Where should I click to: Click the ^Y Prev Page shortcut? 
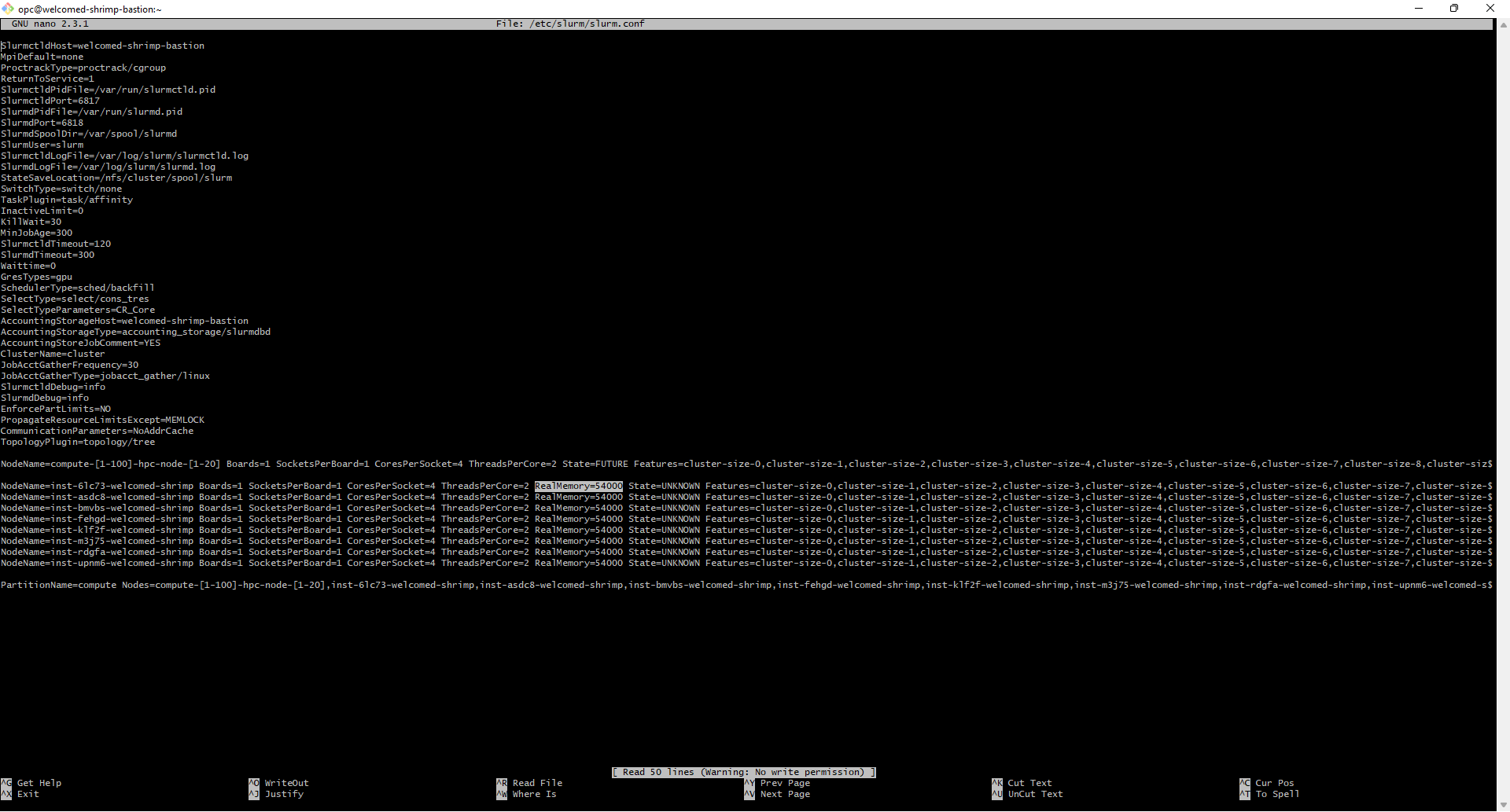(x=777, y=783)
